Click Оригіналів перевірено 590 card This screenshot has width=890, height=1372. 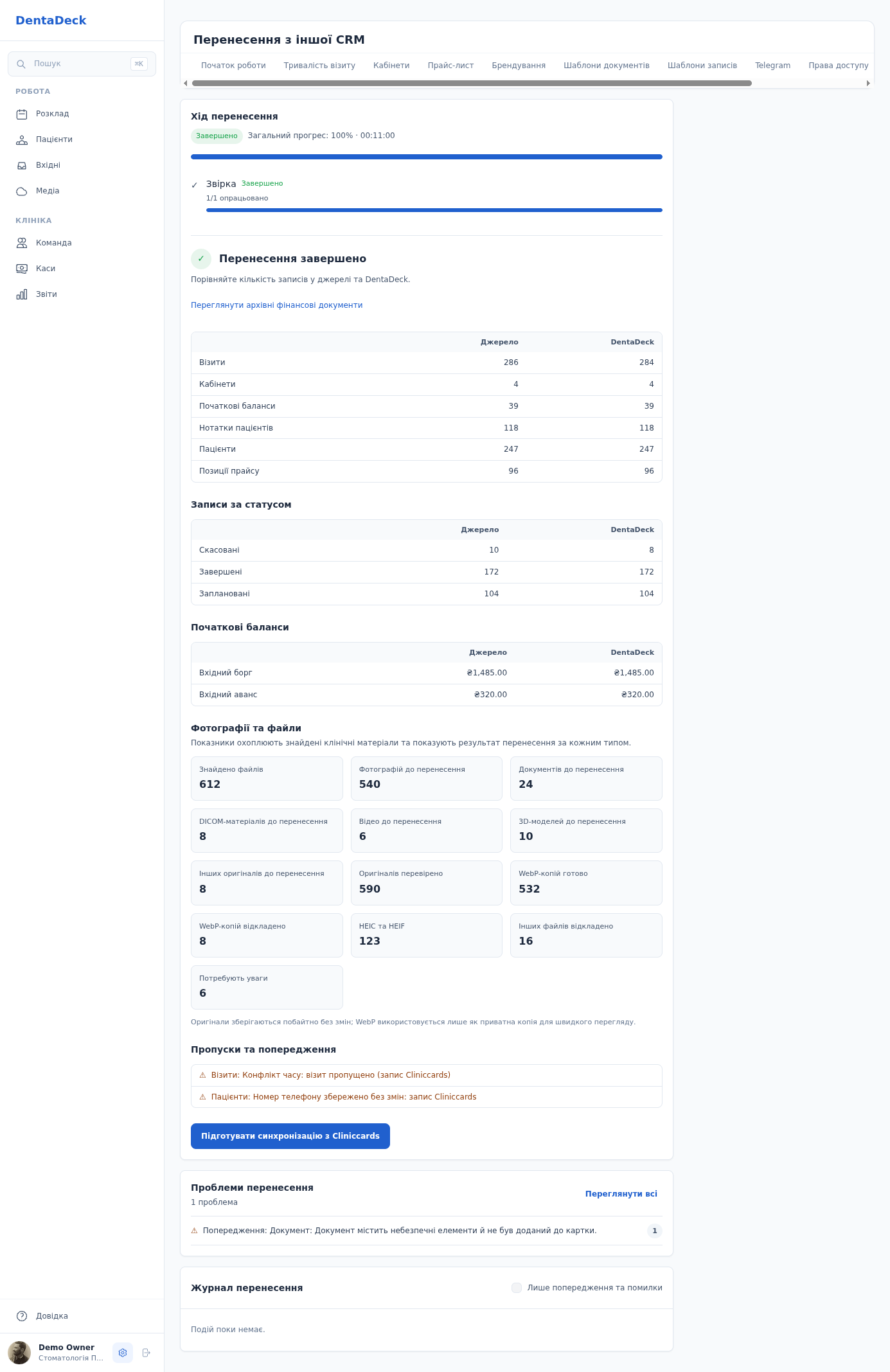coord(427,883)
